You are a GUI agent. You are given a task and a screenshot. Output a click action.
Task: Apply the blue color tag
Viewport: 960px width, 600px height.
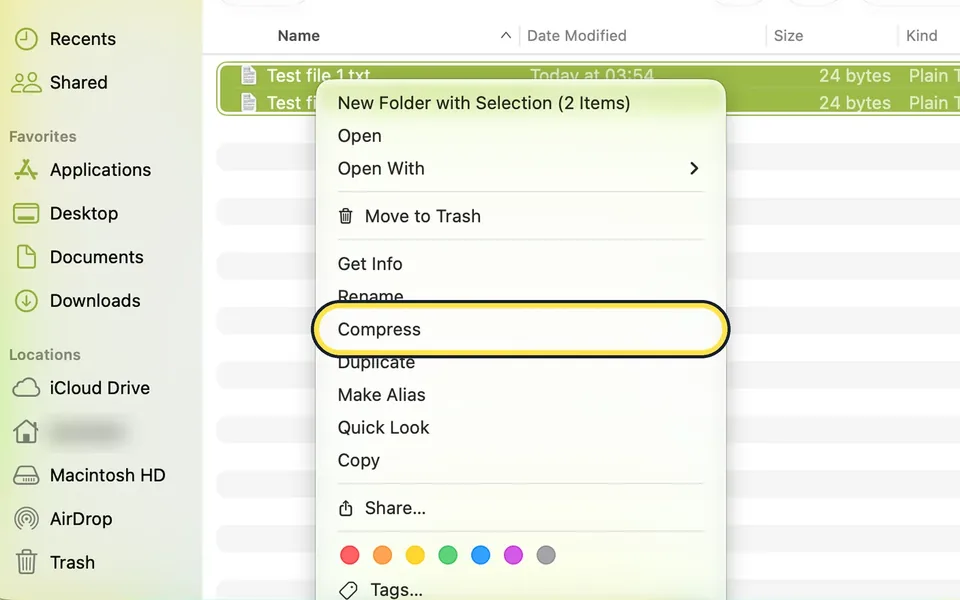coord(481,555)
